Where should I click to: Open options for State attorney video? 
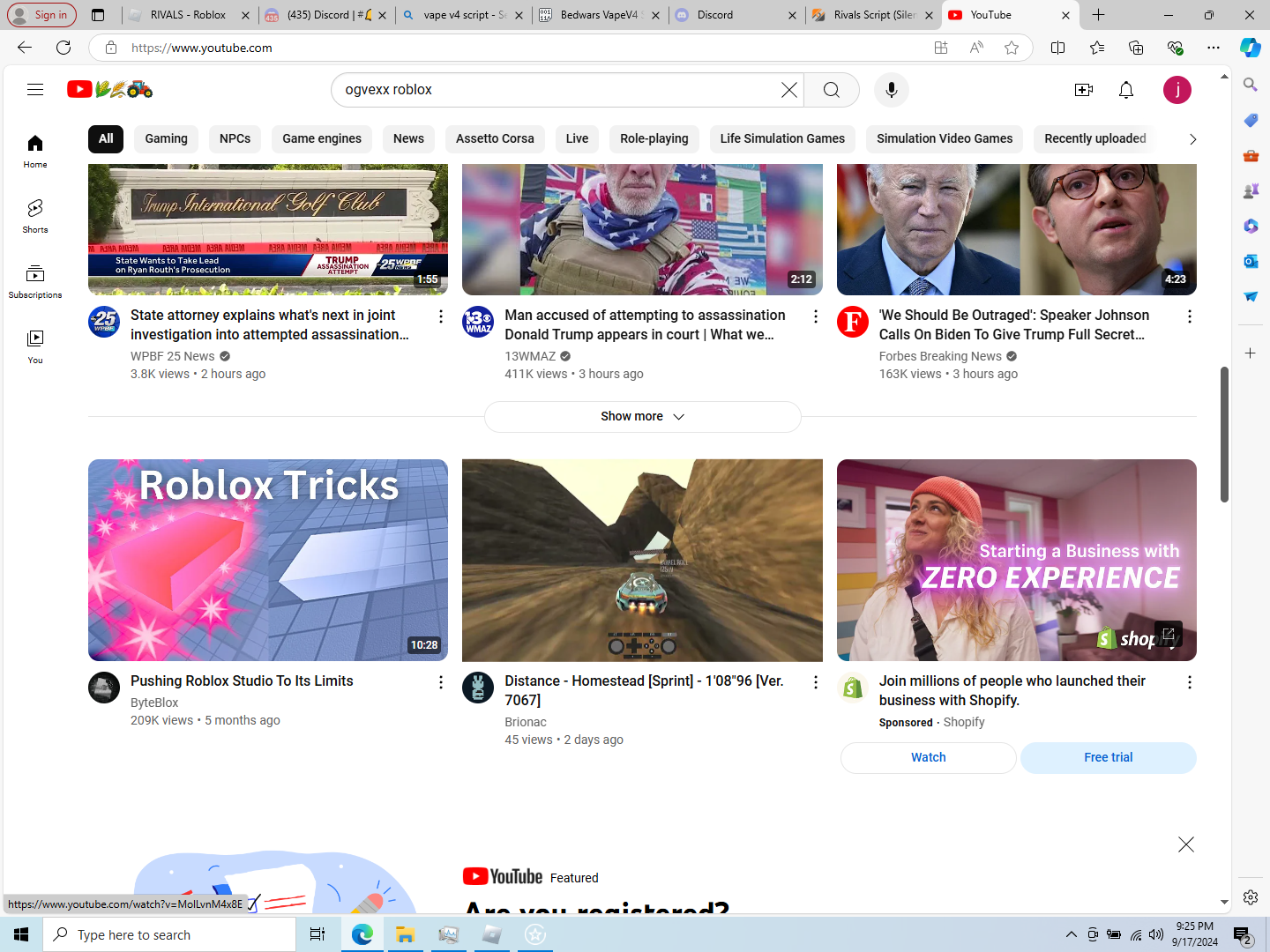tap(441, 316)
